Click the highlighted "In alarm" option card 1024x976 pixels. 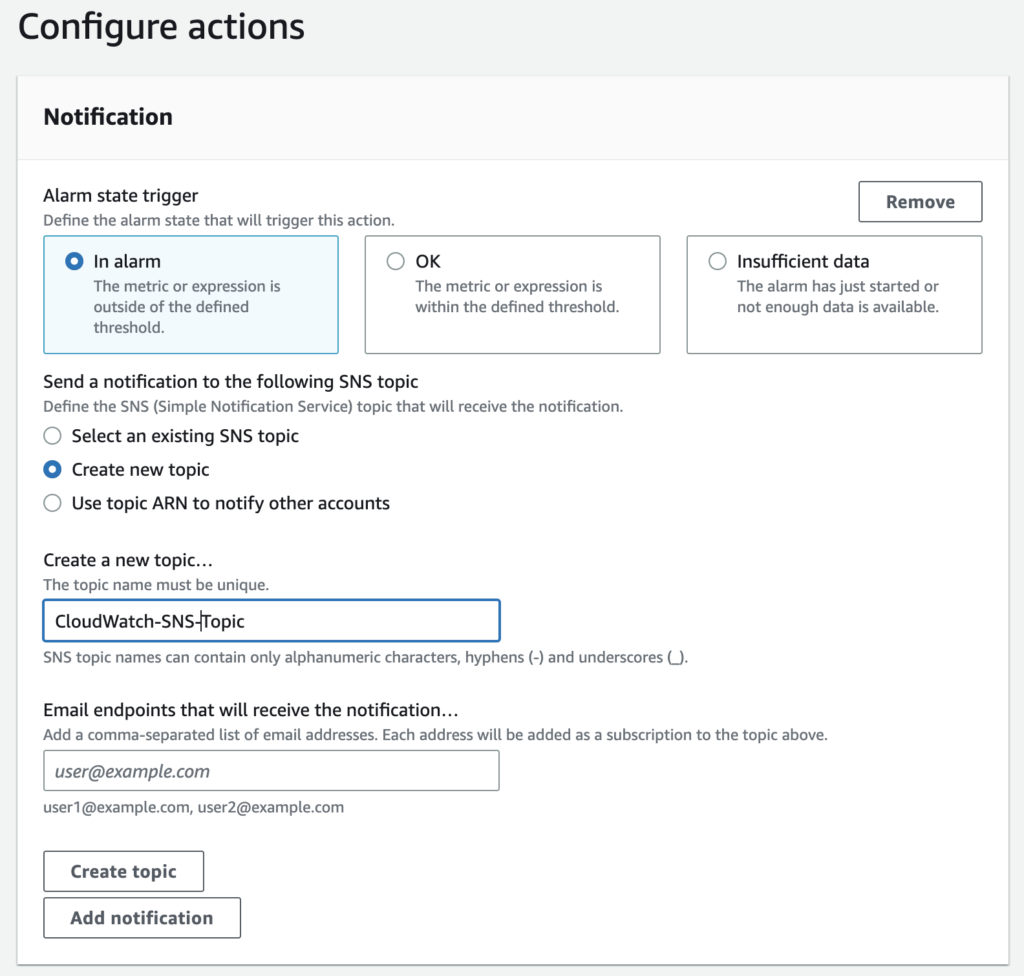pos(190,294)
